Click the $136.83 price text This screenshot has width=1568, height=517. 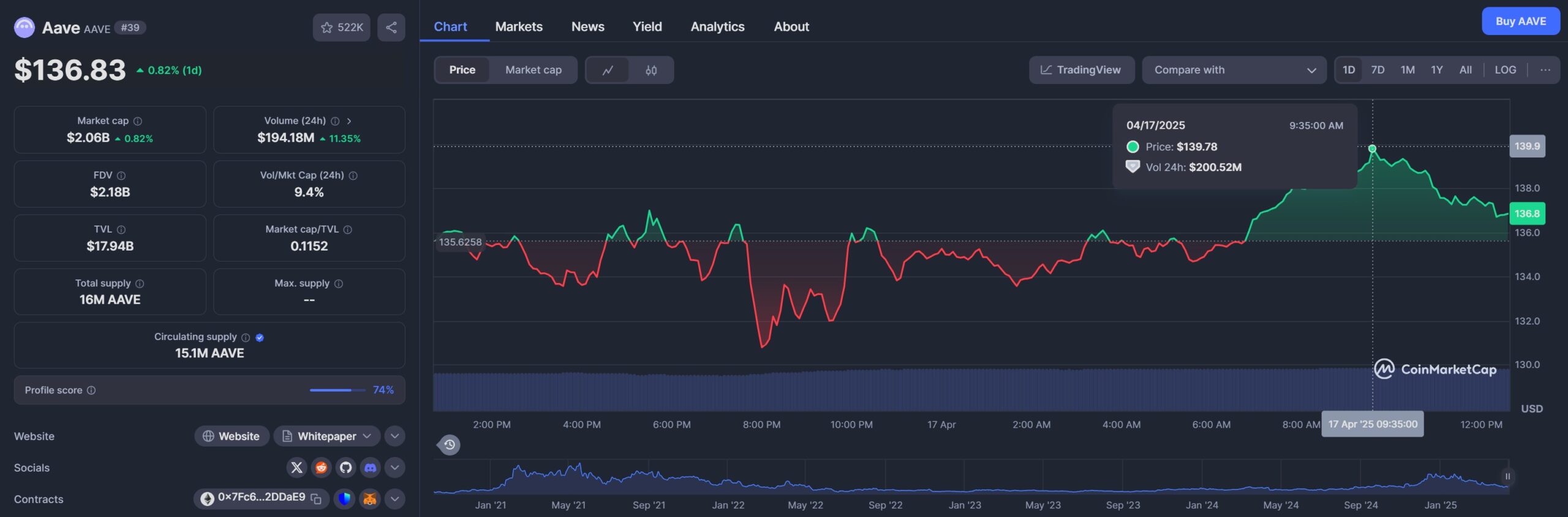70,70
